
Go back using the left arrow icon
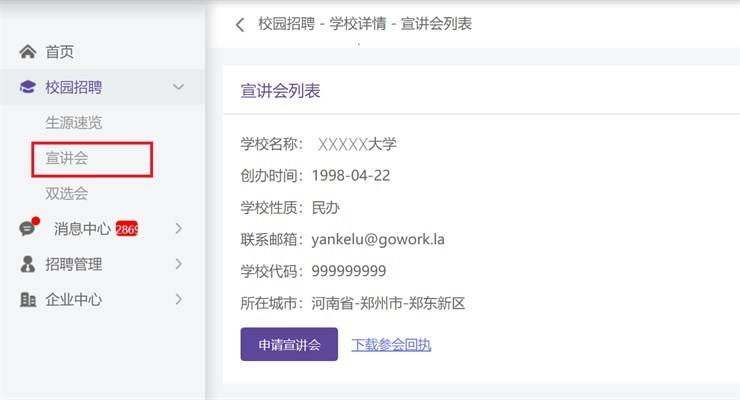click(240, 25)
